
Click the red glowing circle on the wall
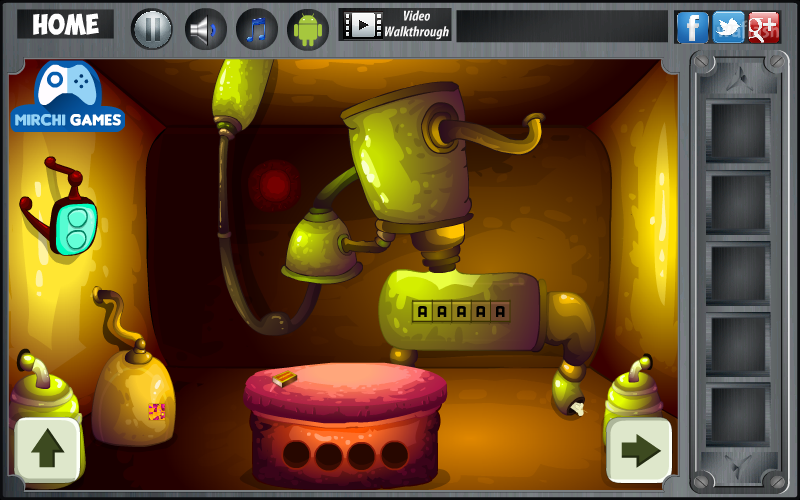click(274, 185)
